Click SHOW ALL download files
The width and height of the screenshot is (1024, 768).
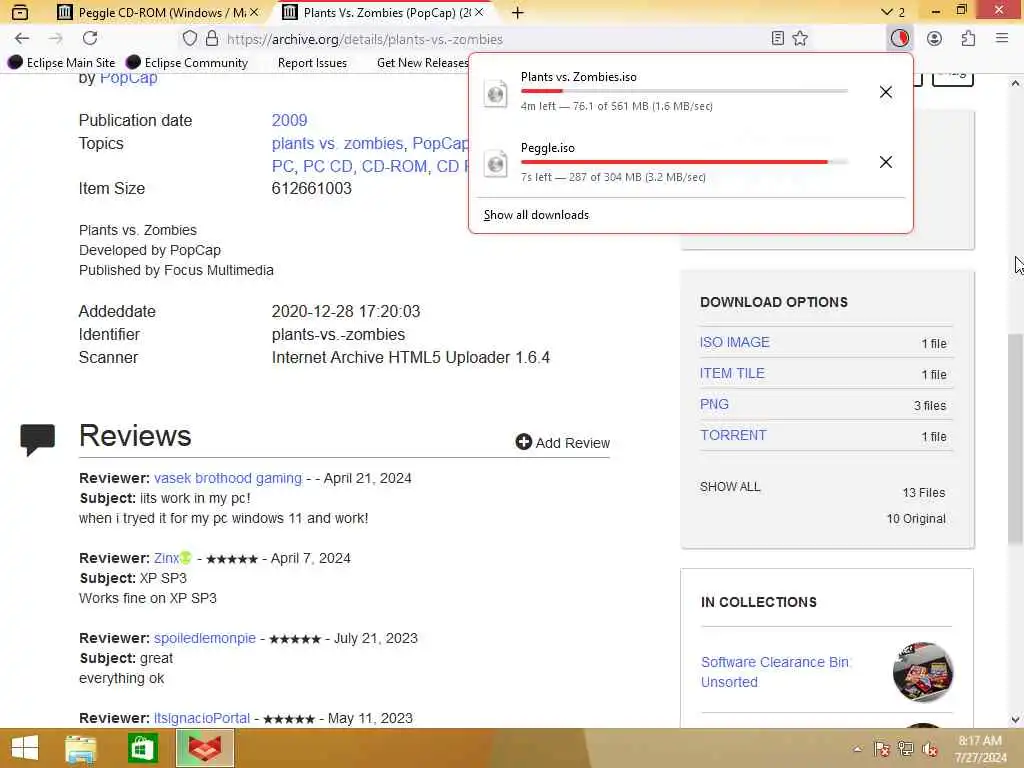pos(730,487)
